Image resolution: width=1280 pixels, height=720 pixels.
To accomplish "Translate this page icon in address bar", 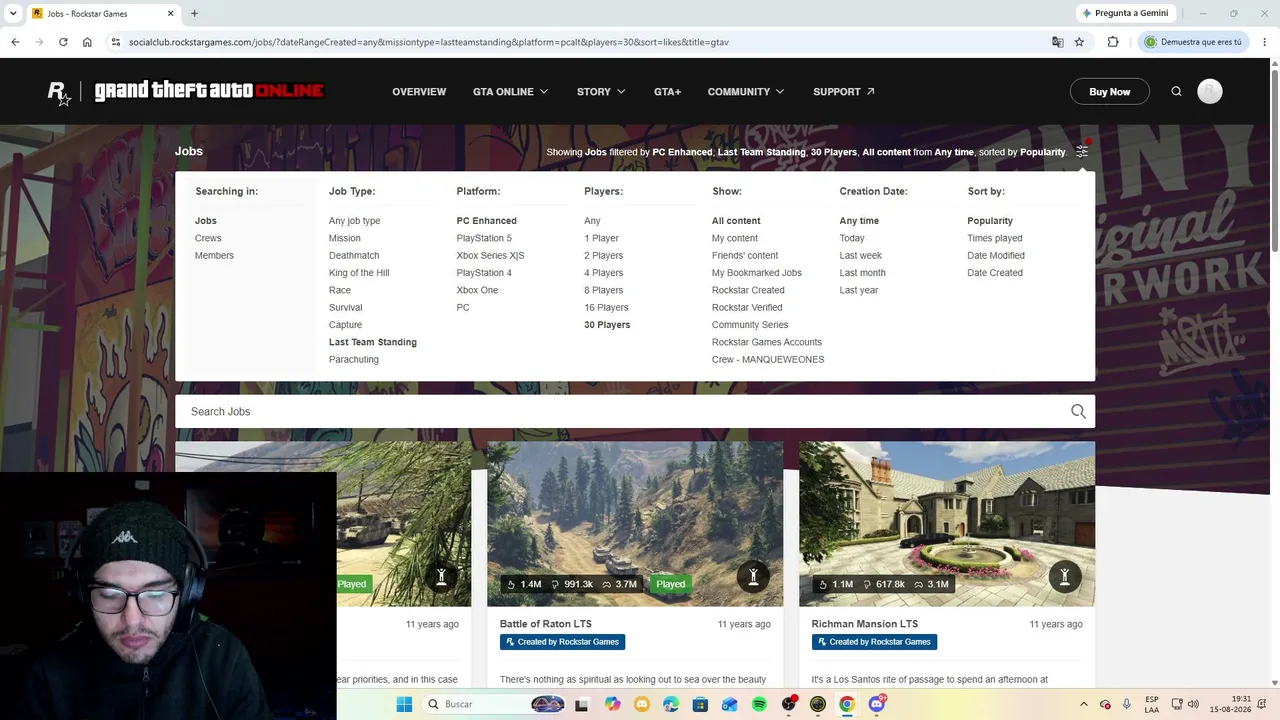I will tap(1057, 42).
